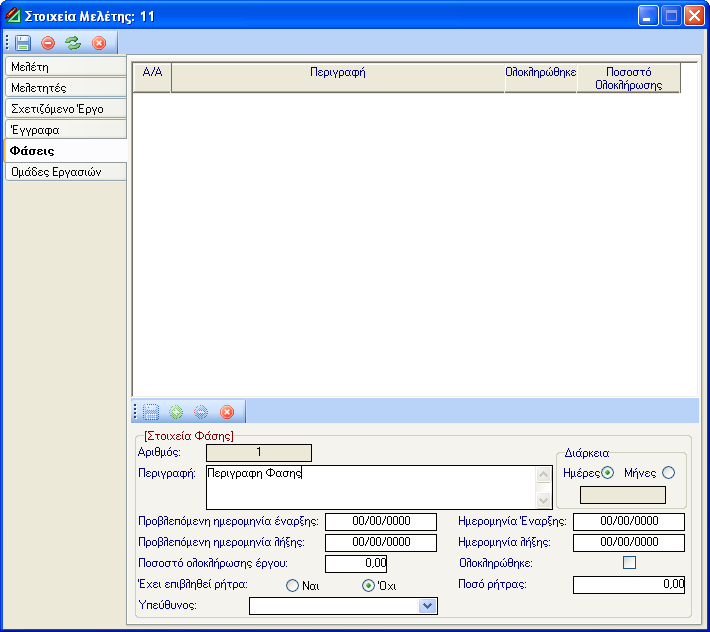Image resolution: width=710 pixels, height=632 pixels.
Task: Click the green refresh arrows icon
Action: point(73,43)
